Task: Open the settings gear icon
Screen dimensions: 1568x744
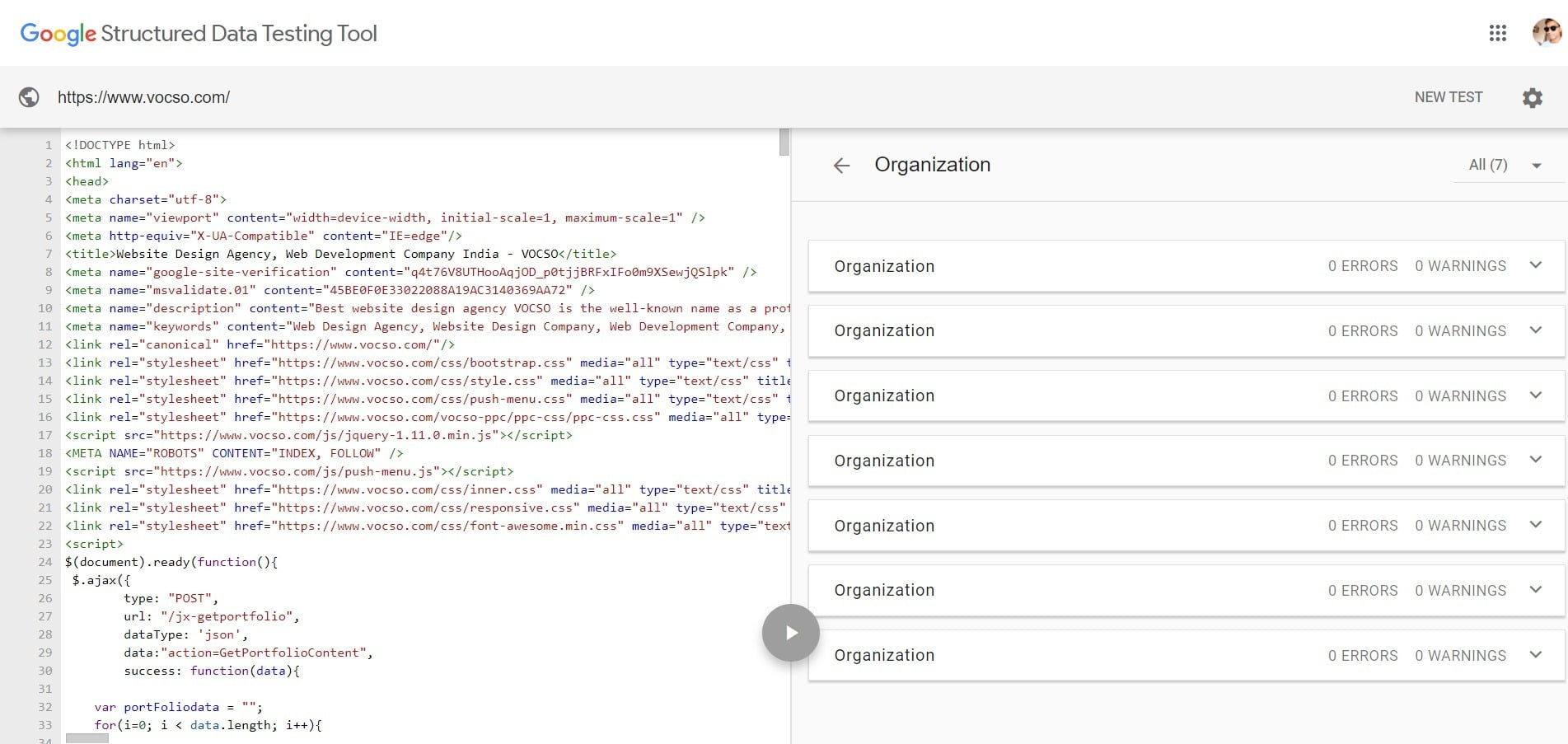Action: 1532,98
